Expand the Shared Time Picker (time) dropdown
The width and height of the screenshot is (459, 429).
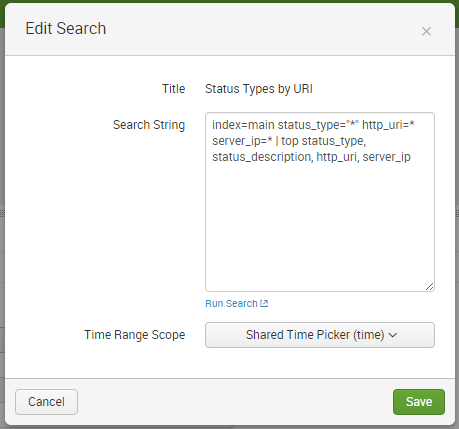tap(320, 335)
